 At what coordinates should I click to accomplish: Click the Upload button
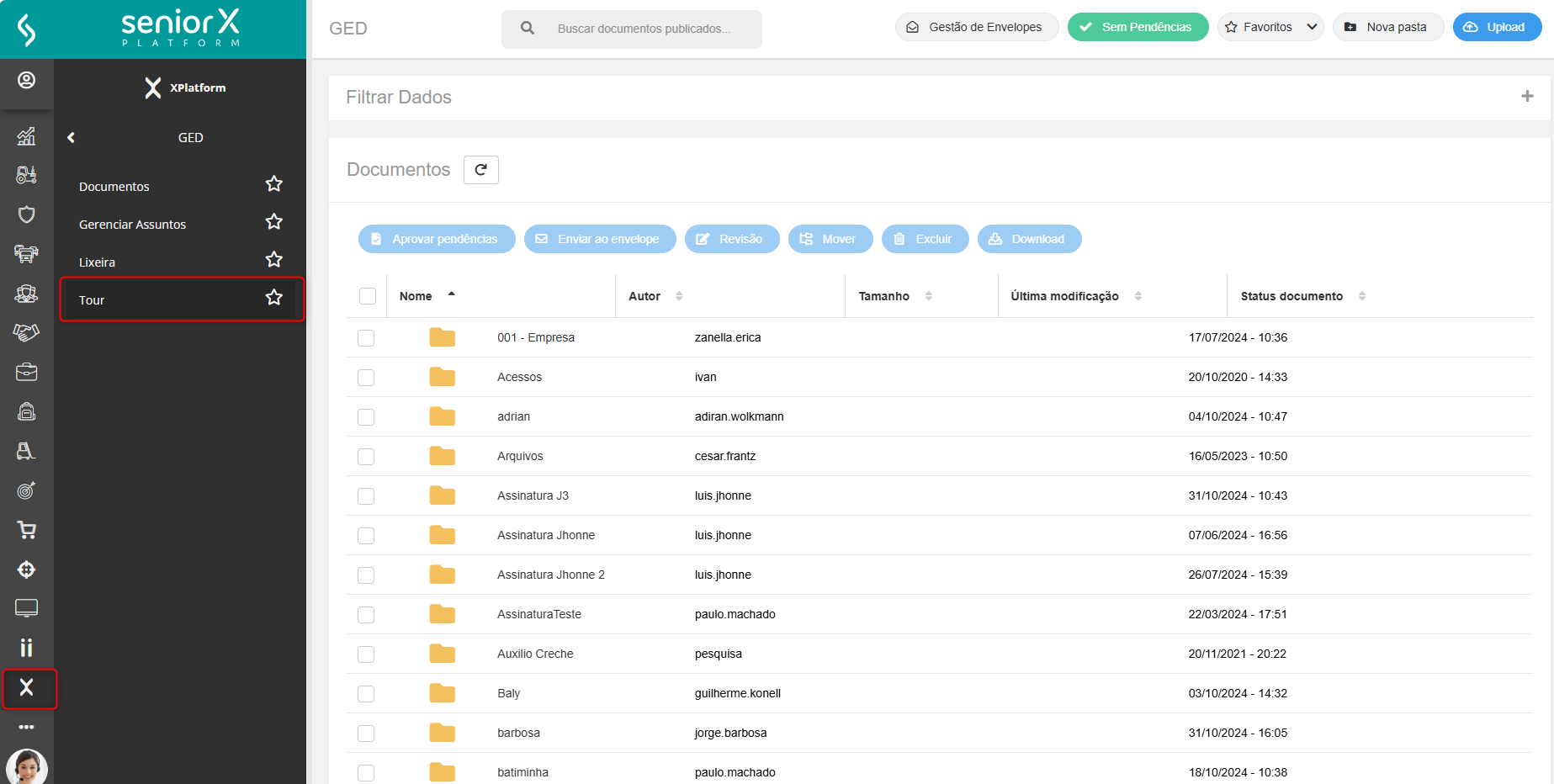[1497, 27]
